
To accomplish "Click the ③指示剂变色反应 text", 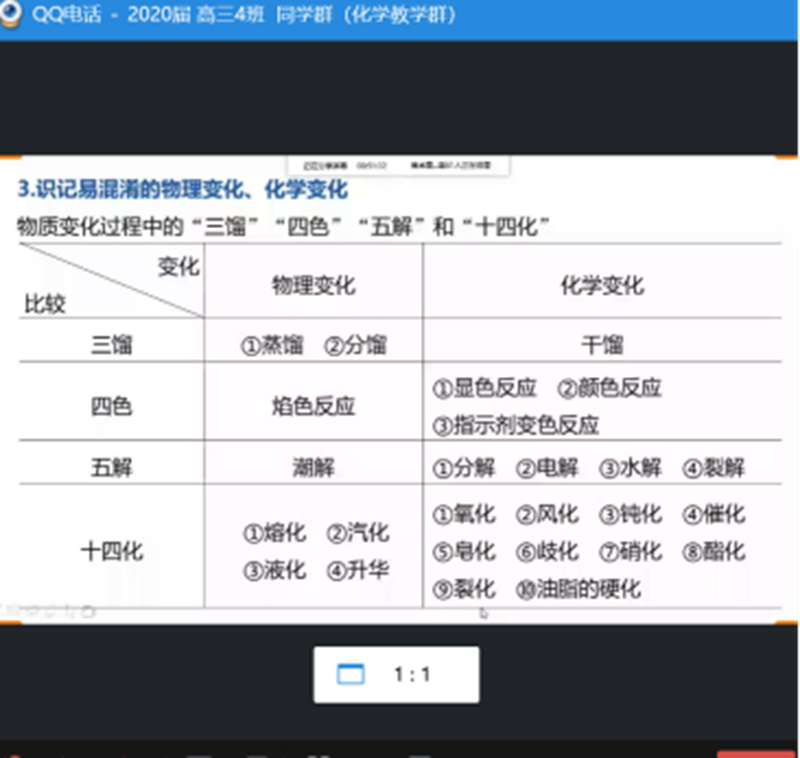I will click(516, 425).
